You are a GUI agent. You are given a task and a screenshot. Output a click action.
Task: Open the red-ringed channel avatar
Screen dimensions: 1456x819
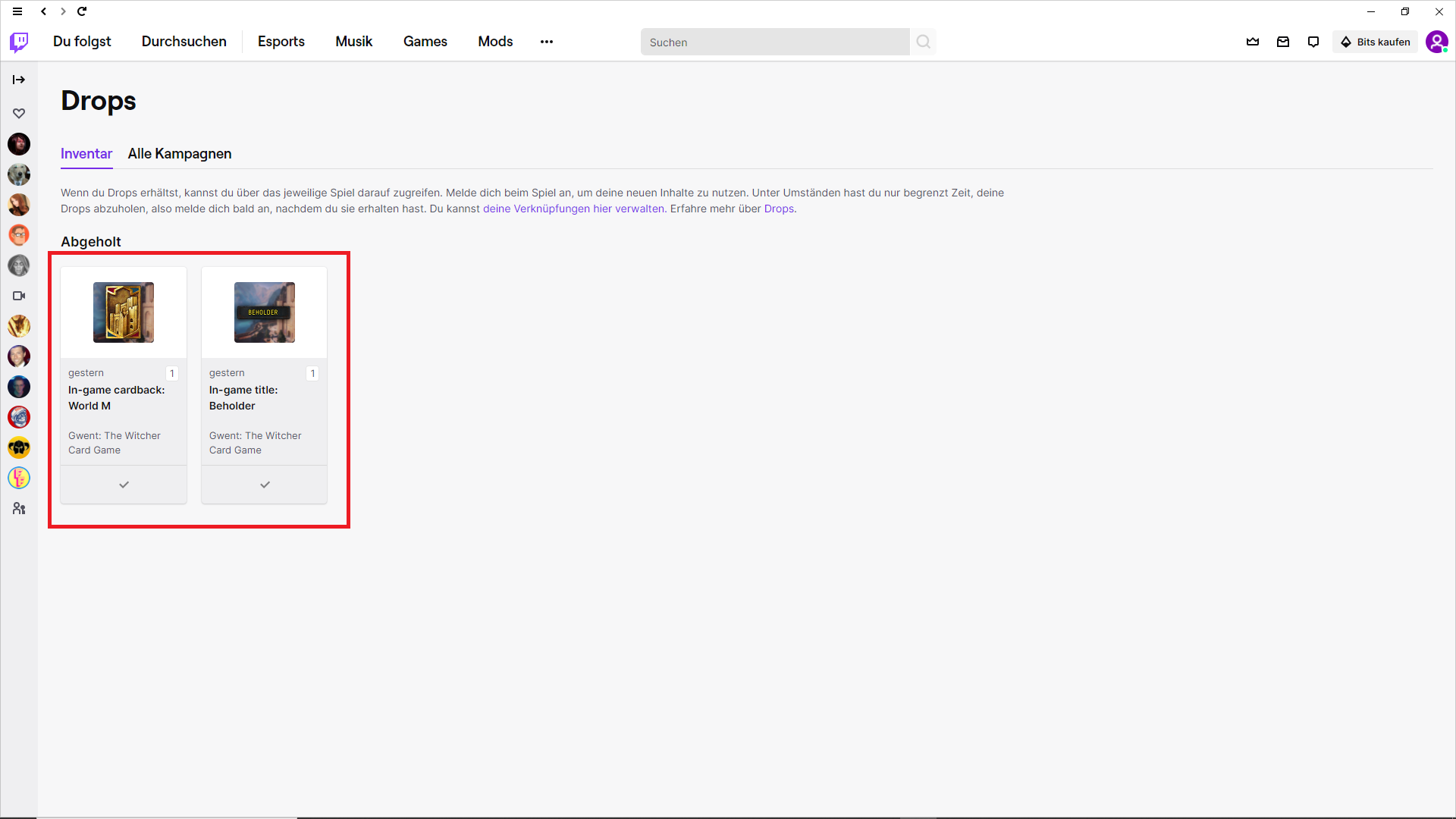(x=19, y=417)
